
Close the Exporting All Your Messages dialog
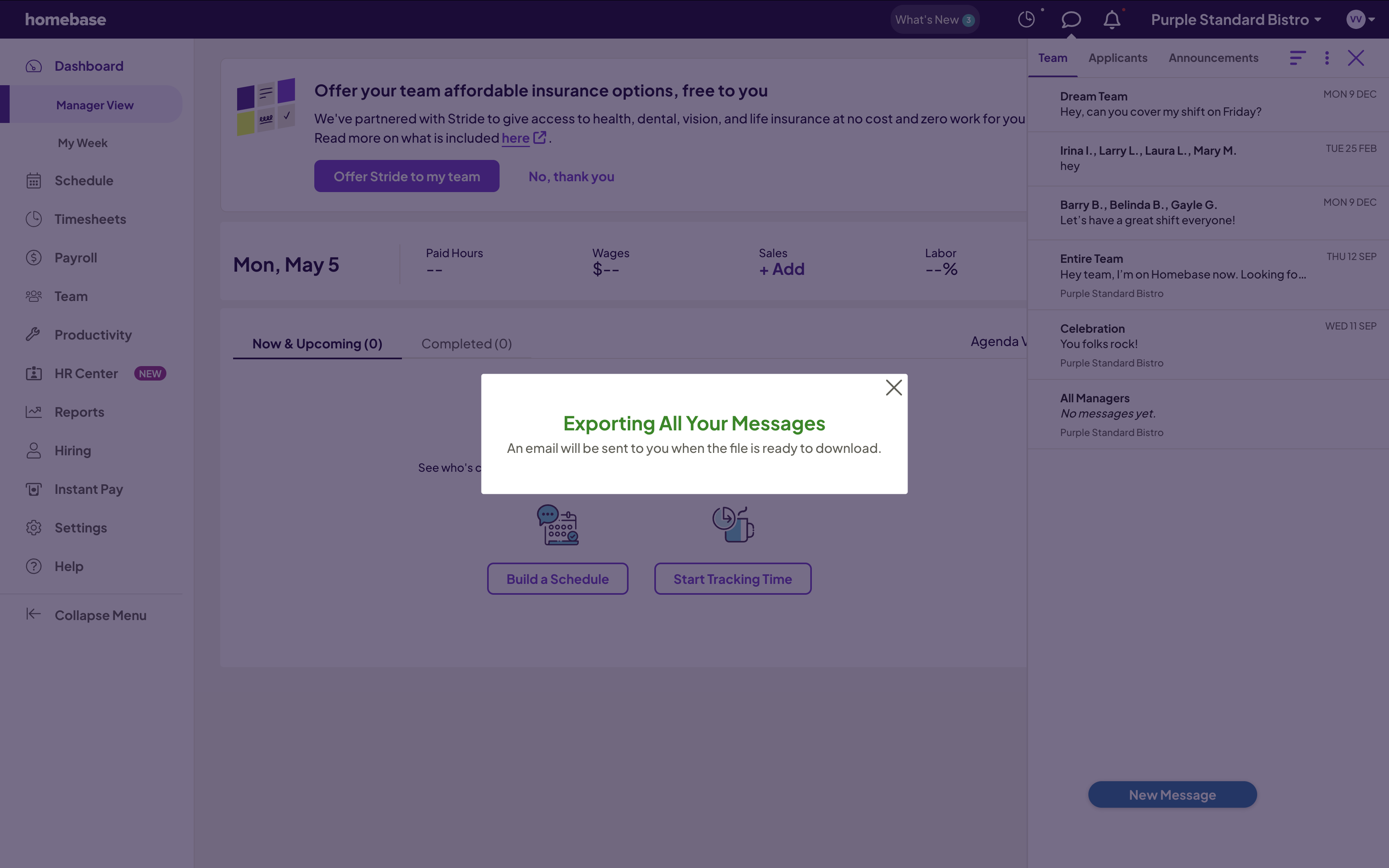(894, 387)
